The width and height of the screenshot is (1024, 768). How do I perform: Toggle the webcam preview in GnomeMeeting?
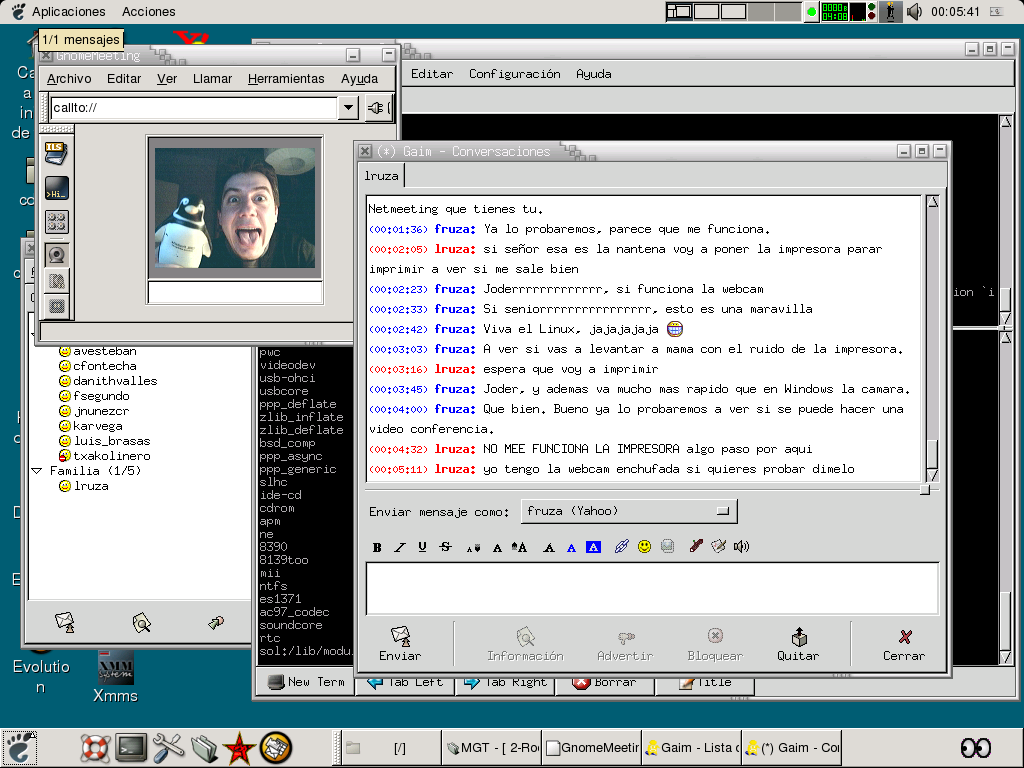[x=56, y=255]
